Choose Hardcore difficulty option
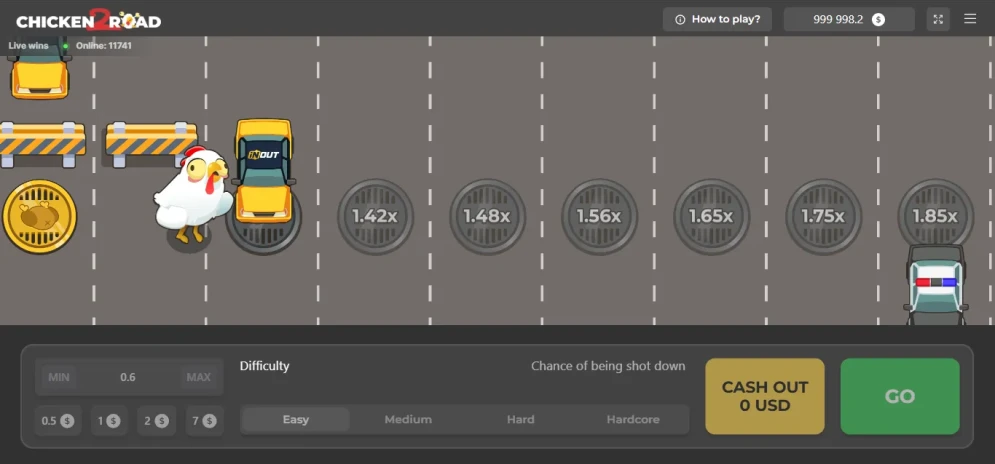 tap(633, 420)
